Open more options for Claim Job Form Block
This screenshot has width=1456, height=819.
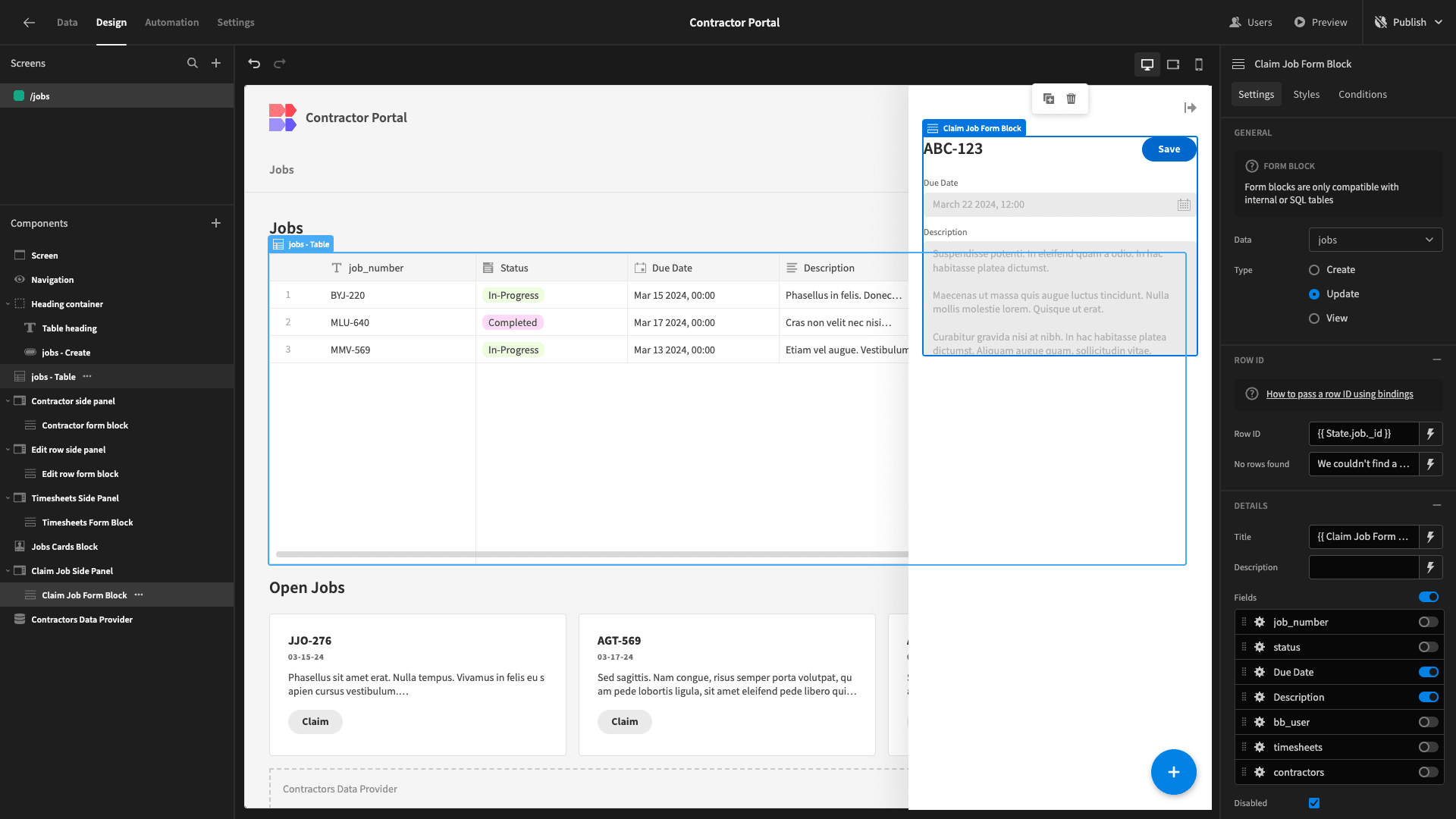tap(139, 595)
